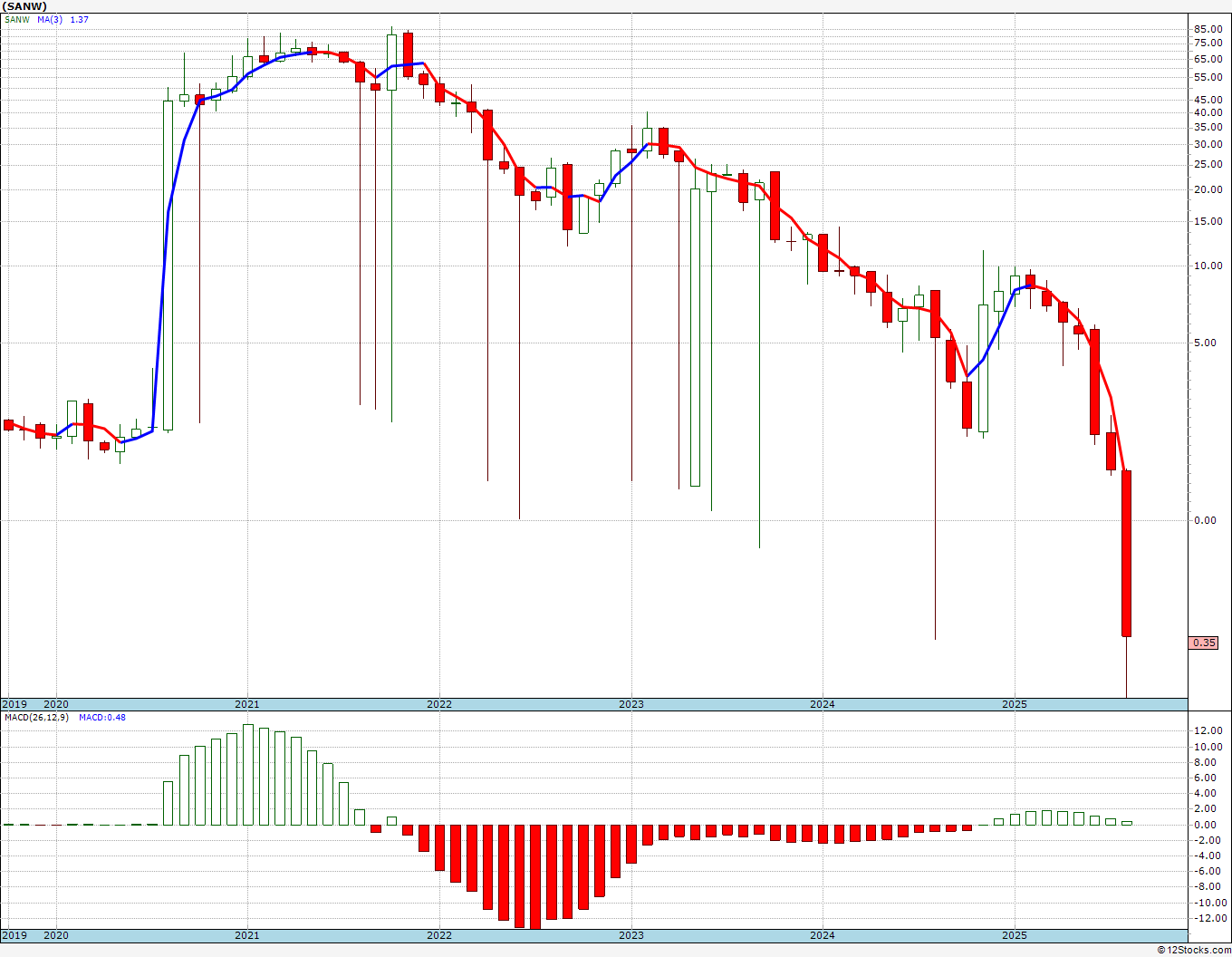Screen dimensions: 1232x957
Task: Select "12.00" on the MACD scale
Action: 1208,730
